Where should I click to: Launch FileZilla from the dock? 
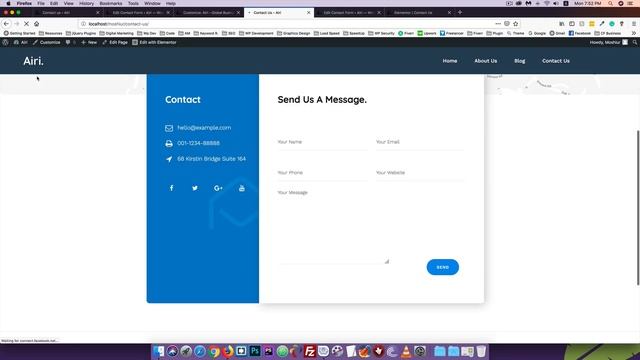coord(310,351)
